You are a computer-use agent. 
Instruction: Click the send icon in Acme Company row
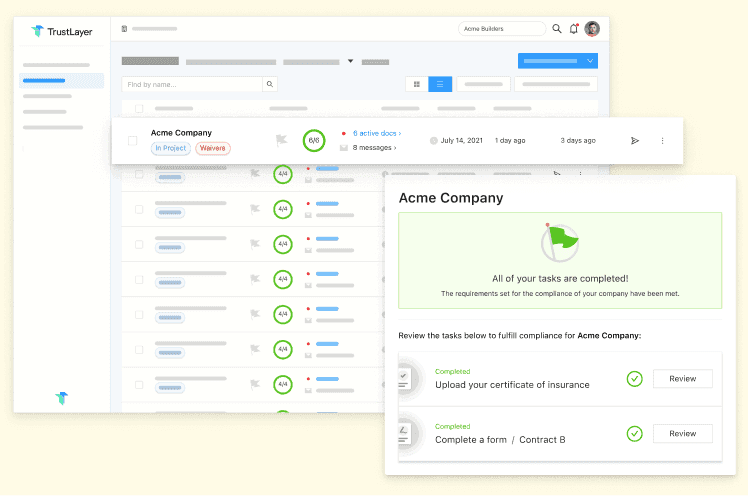[x=635, y=140]
